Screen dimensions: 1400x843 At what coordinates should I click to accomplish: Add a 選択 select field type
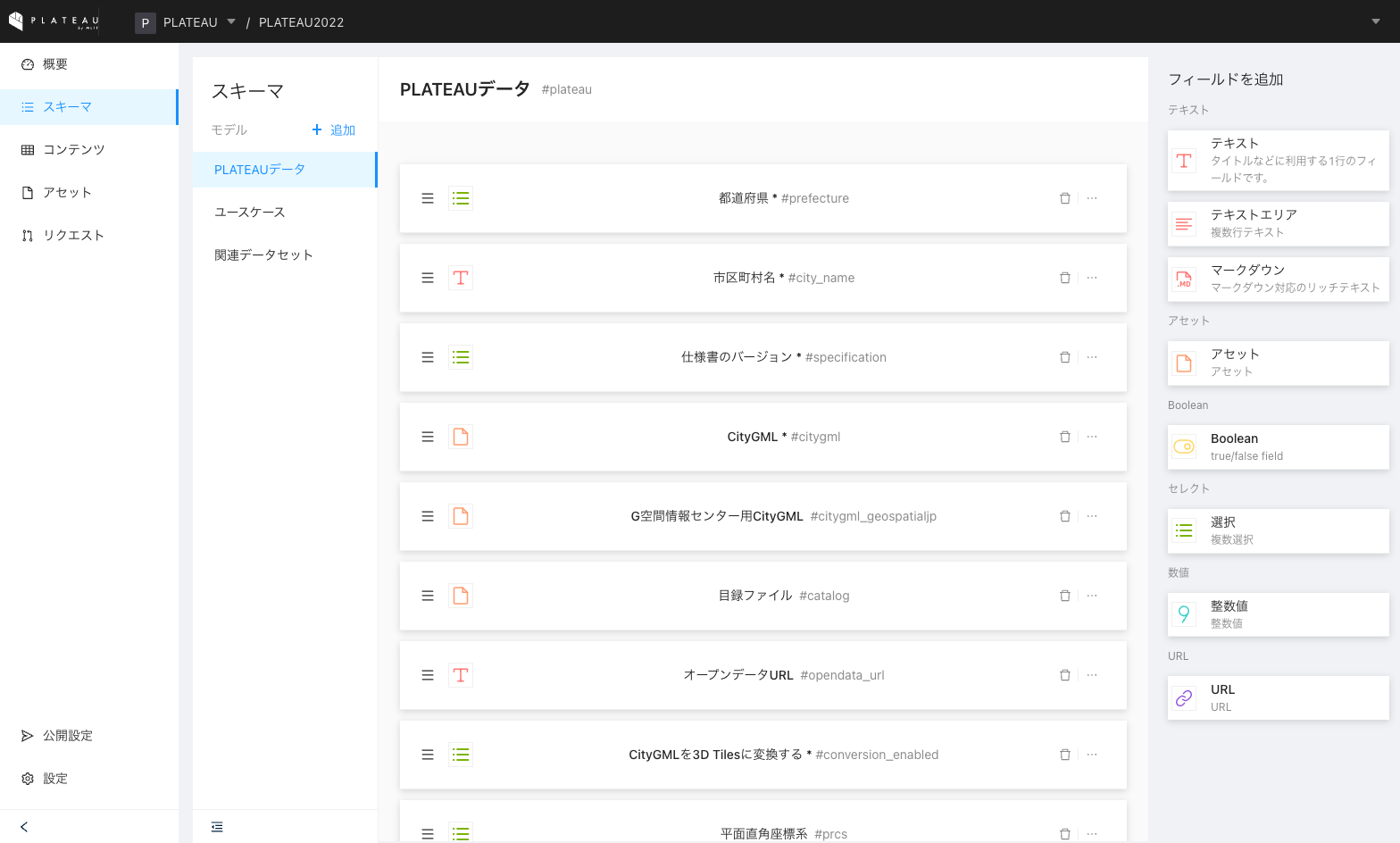pyautogui.click(x=1278, y=530)
